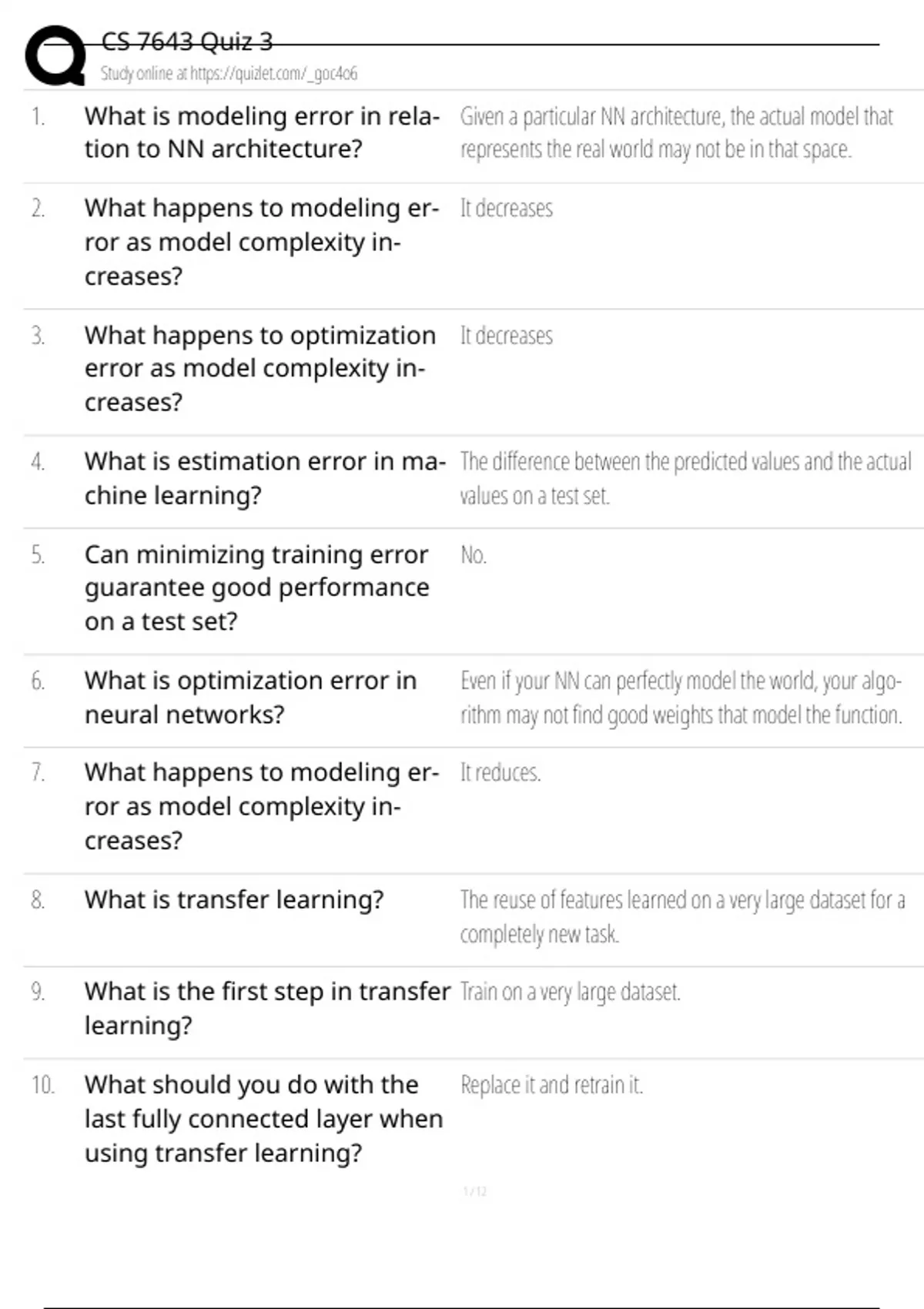Open the quizlet.com study link
The image size is (924, 1309).
coord(229,74)
